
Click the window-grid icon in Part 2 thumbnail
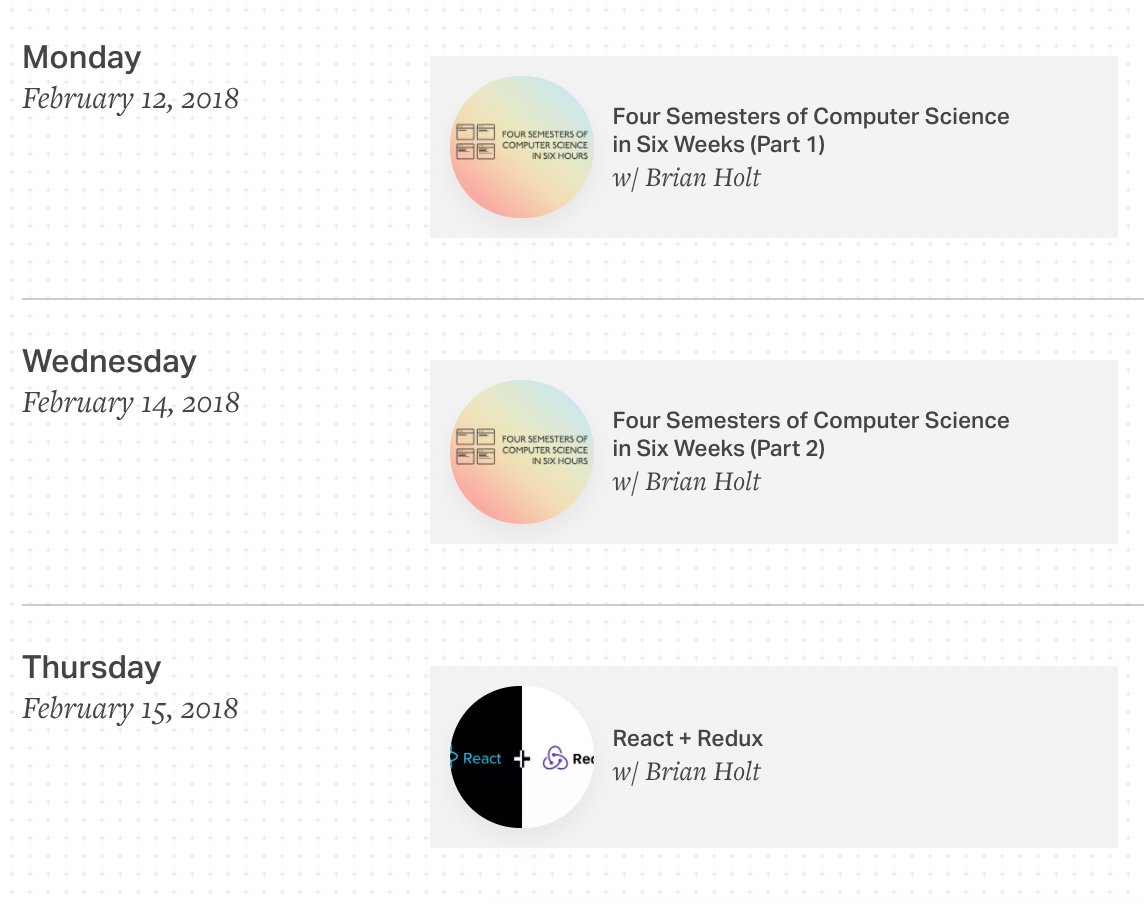click(x=476, y=447)
